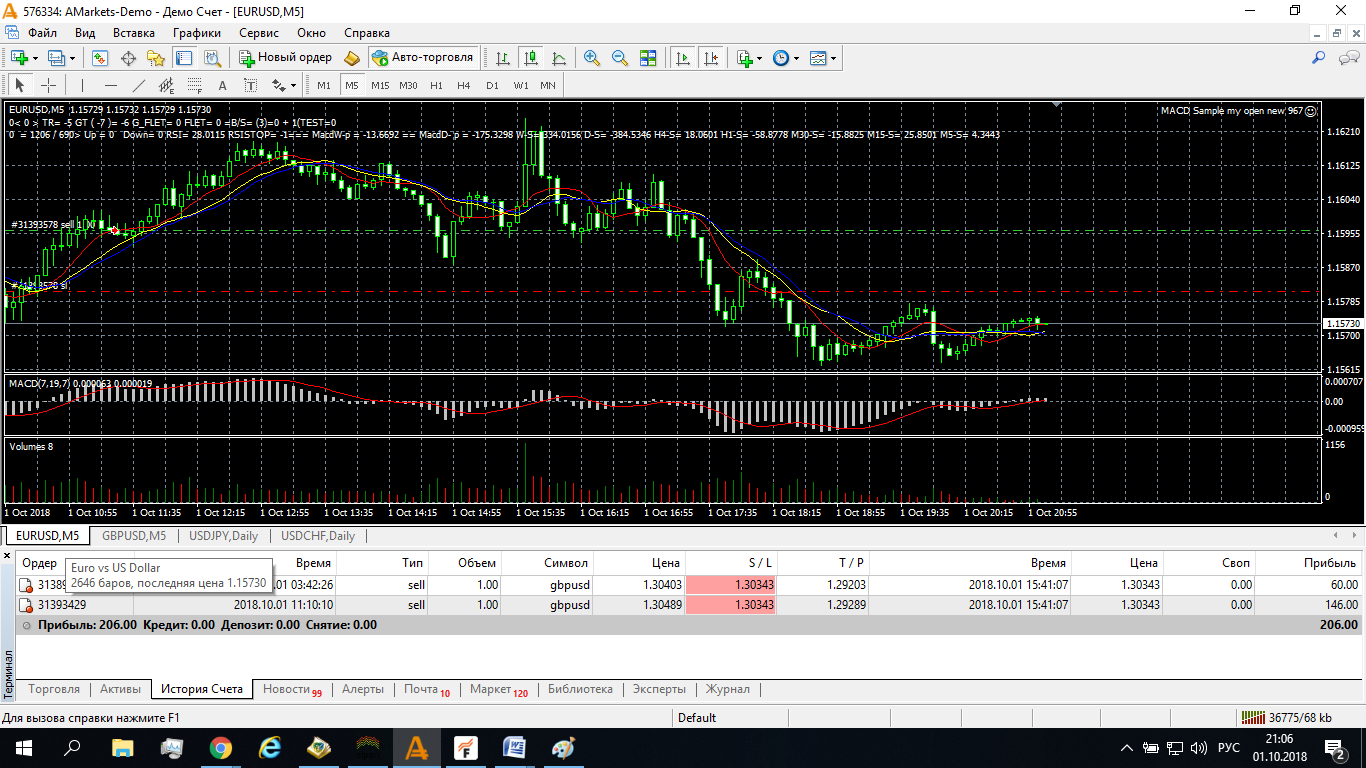
Task: Open the Новости terminal tab
Action: tap(292, 689)
